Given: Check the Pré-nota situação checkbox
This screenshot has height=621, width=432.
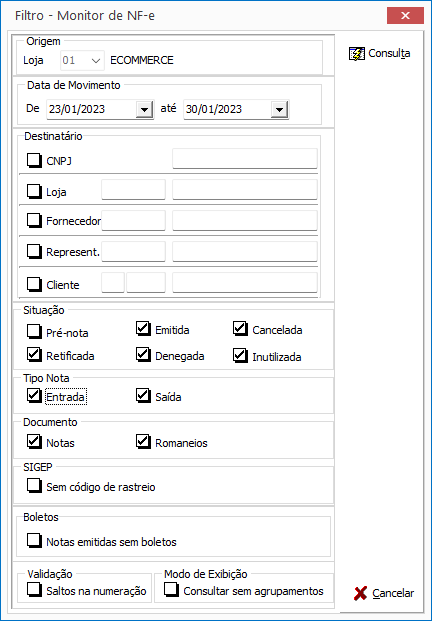Looking at the screenshot, I should point(34,331).
